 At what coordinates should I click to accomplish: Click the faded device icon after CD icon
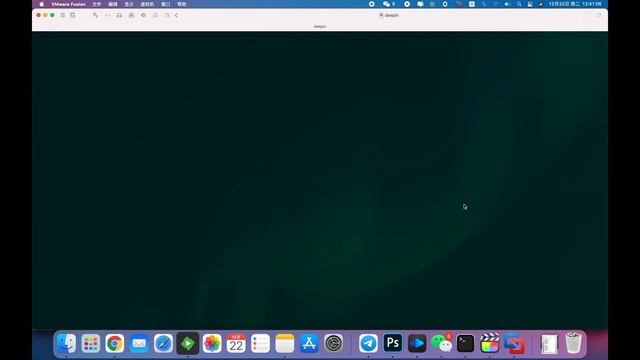coord(156,15)
